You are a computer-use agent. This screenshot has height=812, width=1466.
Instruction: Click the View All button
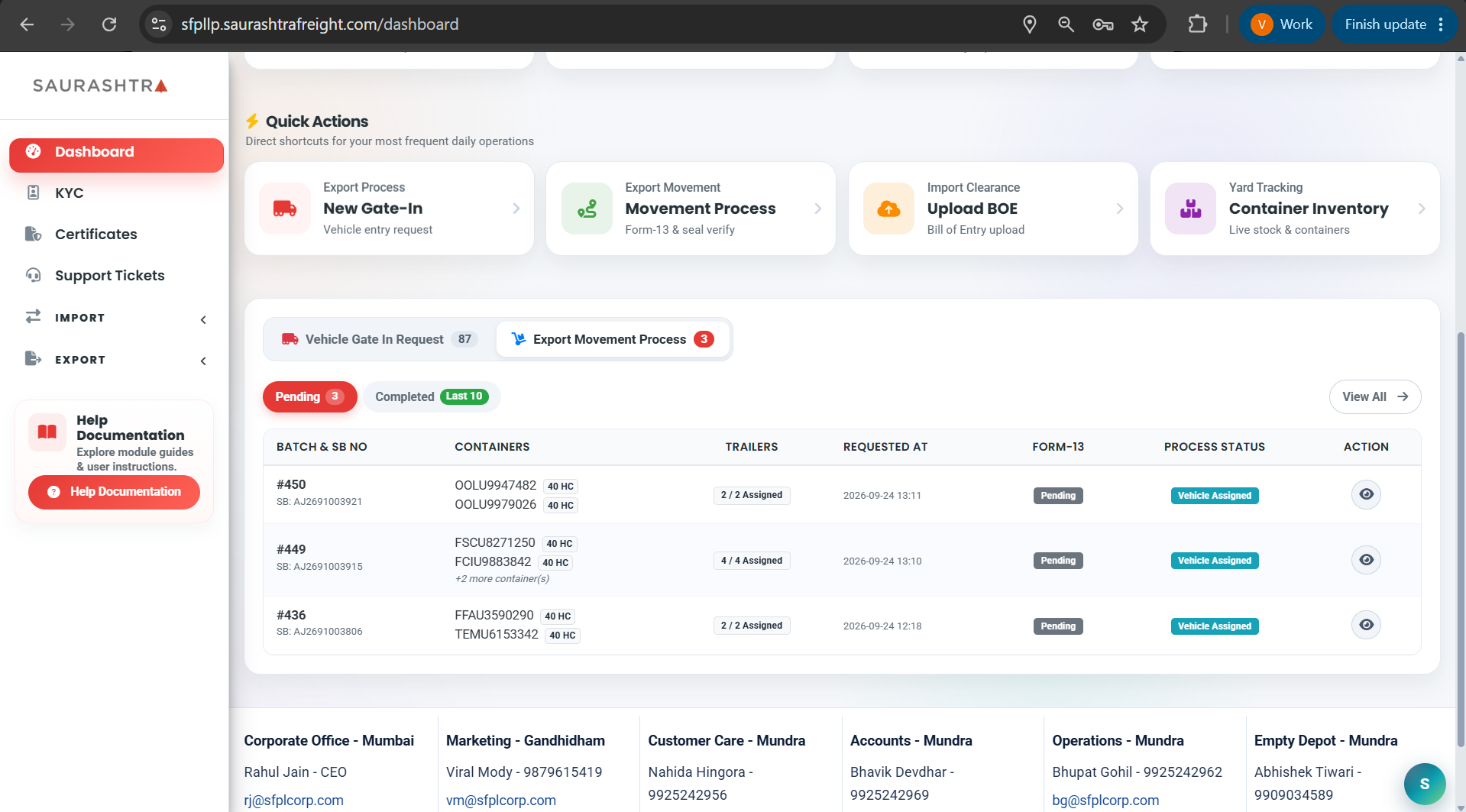[1375, 396]
